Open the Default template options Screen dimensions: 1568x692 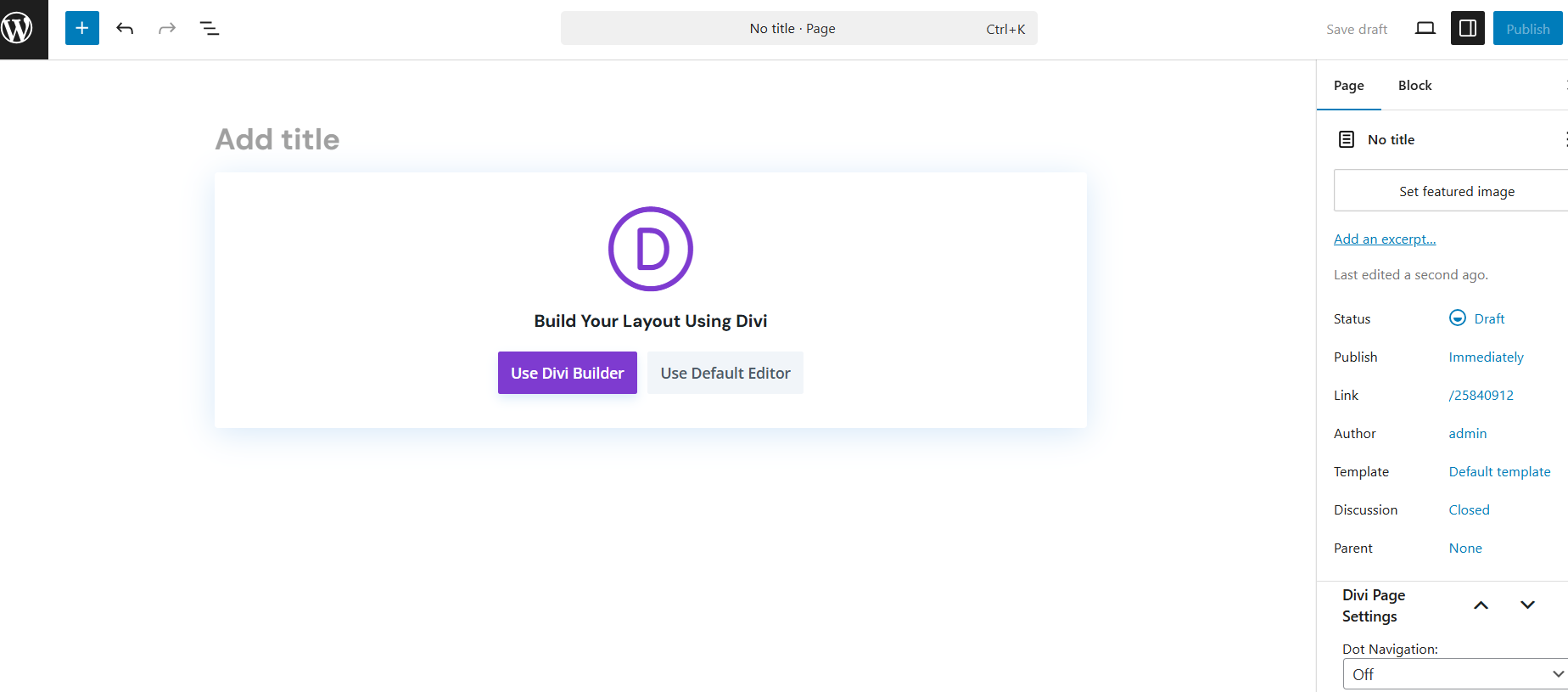point(1500,471)
